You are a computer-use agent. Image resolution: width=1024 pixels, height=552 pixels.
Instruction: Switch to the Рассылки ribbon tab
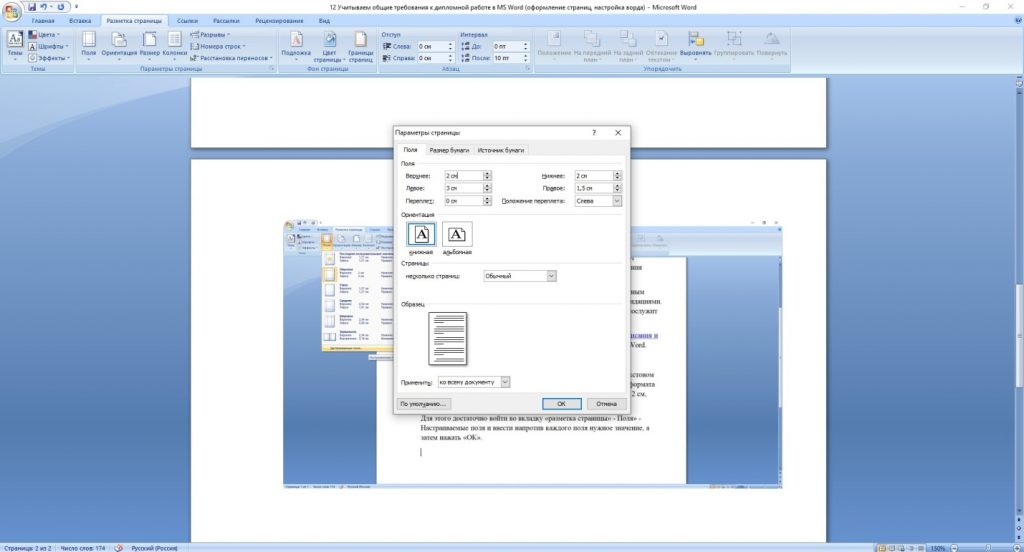click(x=226, y=21)
